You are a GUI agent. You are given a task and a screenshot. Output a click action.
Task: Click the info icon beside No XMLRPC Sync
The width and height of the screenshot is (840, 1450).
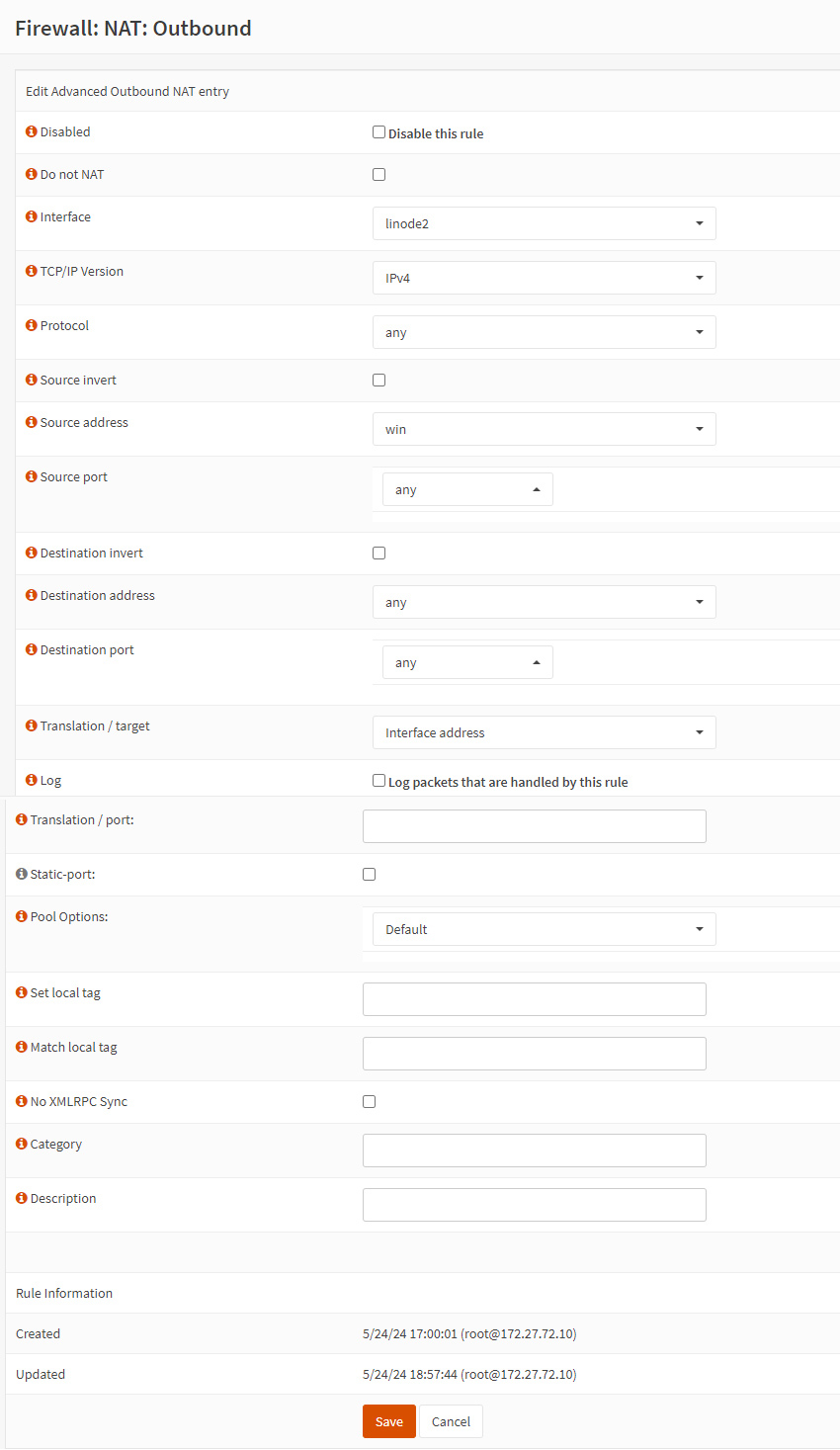click(22, 1101)
